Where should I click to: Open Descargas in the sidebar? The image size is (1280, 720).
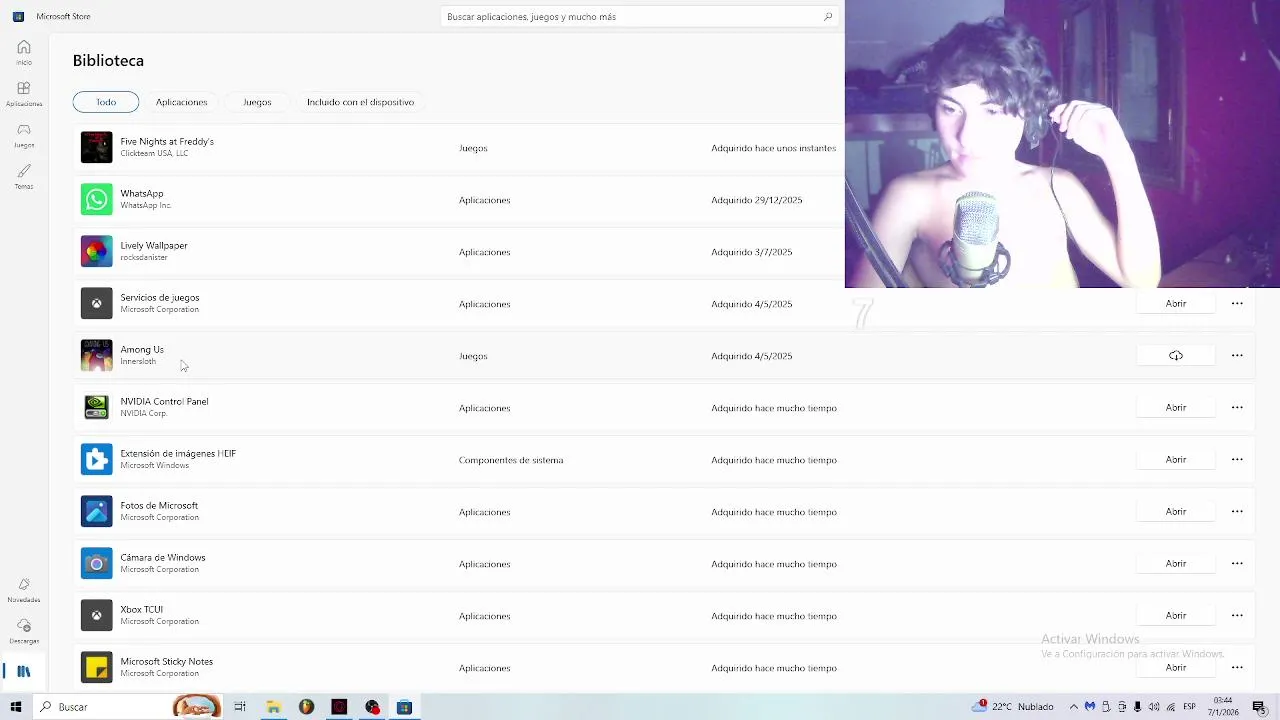(x=24, y=631)
